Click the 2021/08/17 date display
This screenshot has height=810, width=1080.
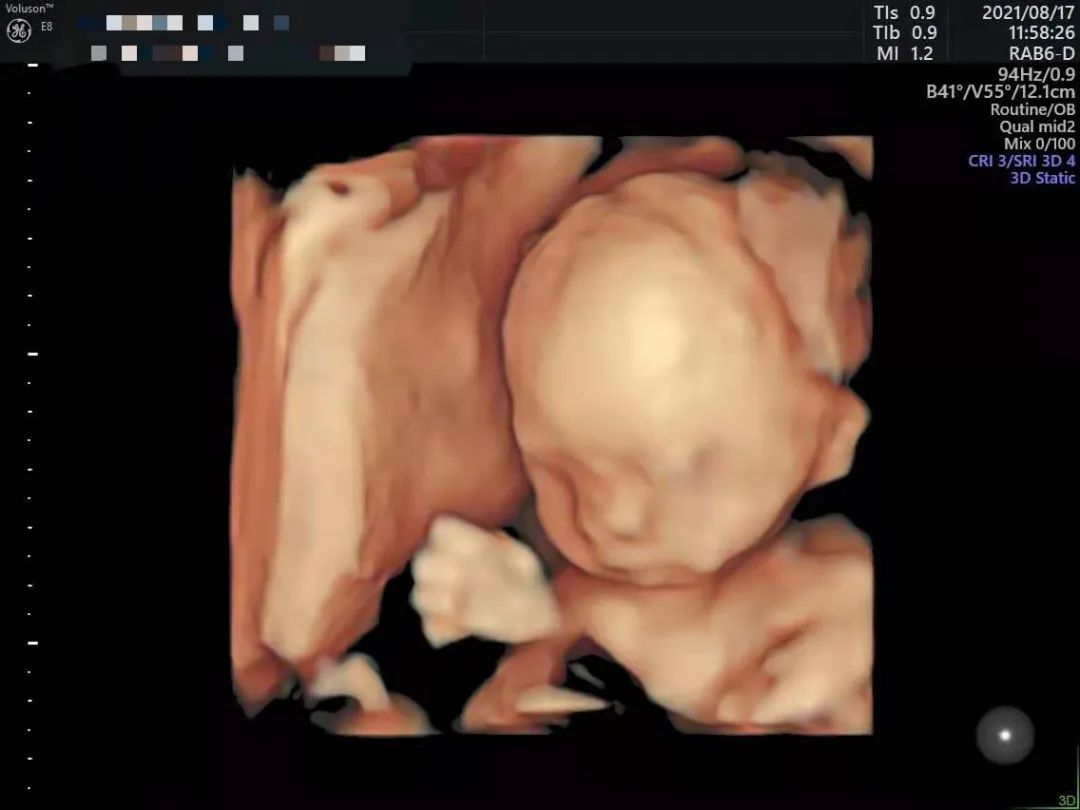(x=1029, y=13)
